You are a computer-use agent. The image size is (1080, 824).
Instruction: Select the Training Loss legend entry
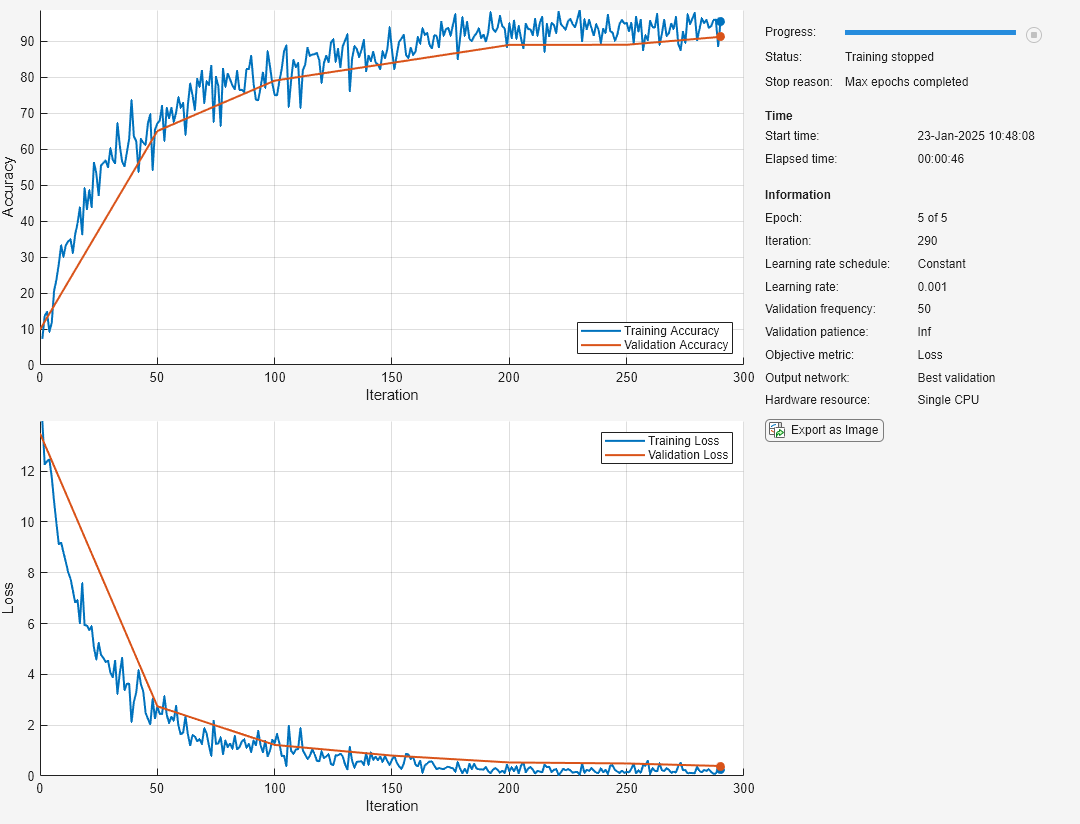pos(666,440)
